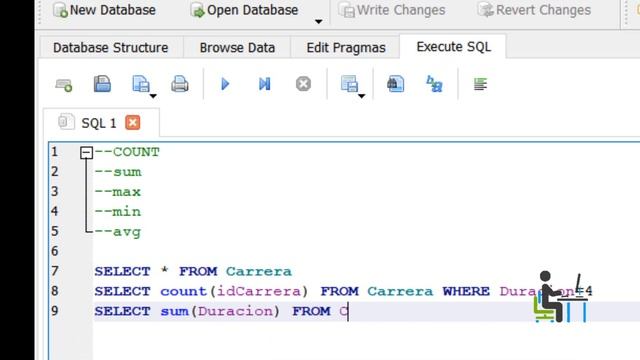Click the Open Database button

244,10
